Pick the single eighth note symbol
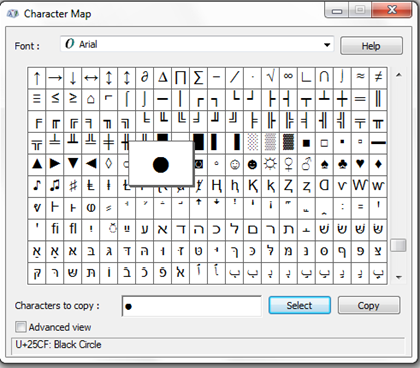Image resolution: width=420 pixels, height=368 pixels. [x=37, y=186]
